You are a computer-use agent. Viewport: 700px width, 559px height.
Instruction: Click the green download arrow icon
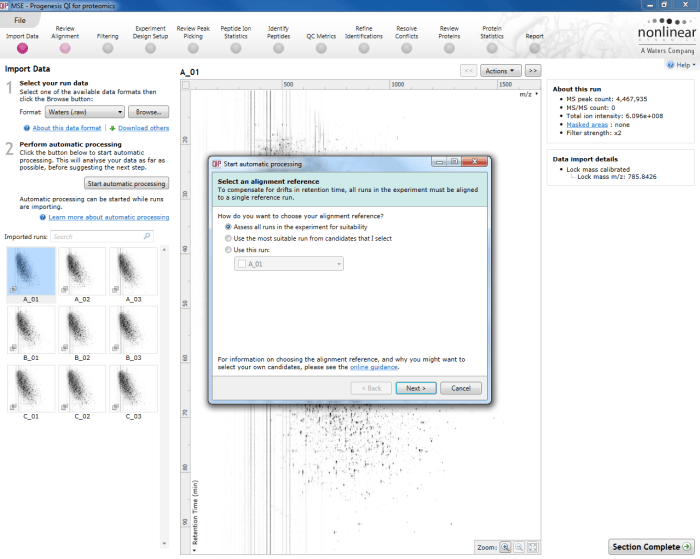(x=112, y=128)
